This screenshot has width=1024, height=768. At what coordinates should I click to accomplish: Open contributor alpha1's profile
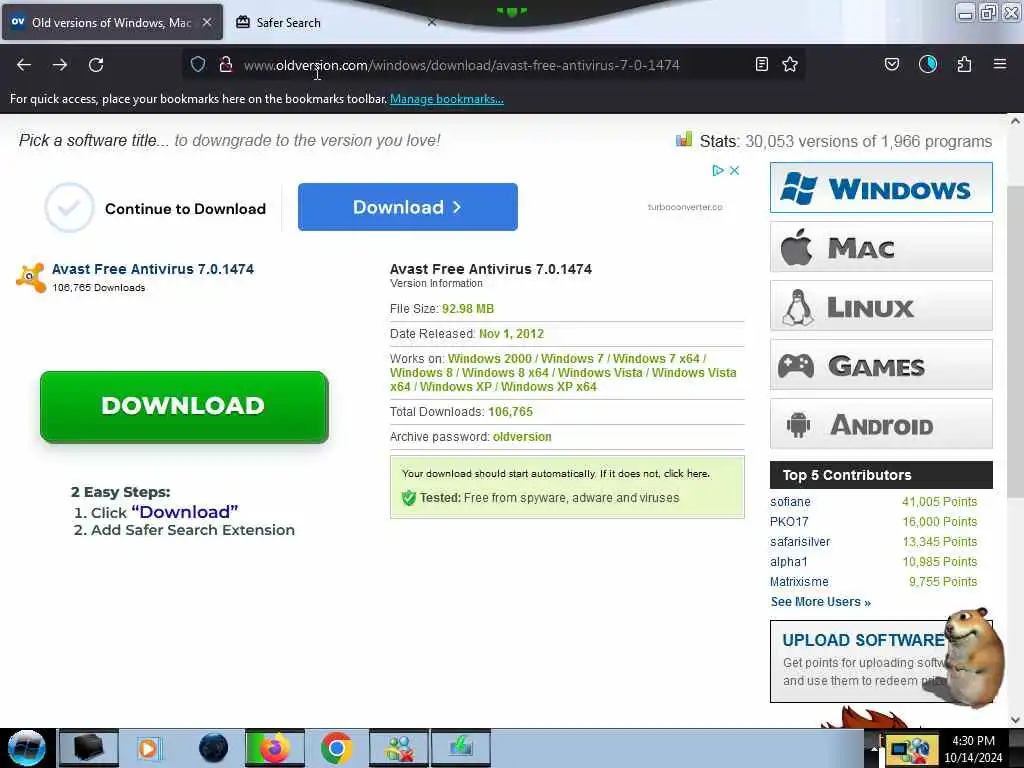(788, 562)
